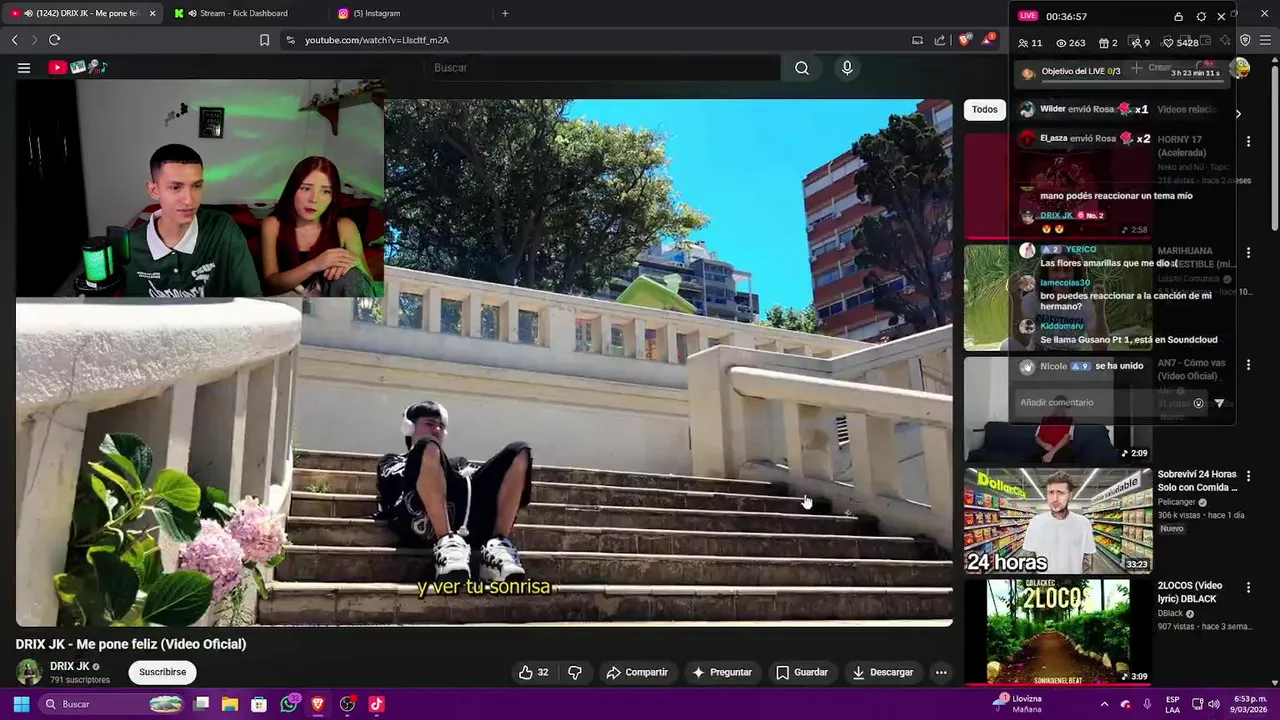Click the search magnifier button
Viewport: 1280px width, 720px height.
coord(802,68)
